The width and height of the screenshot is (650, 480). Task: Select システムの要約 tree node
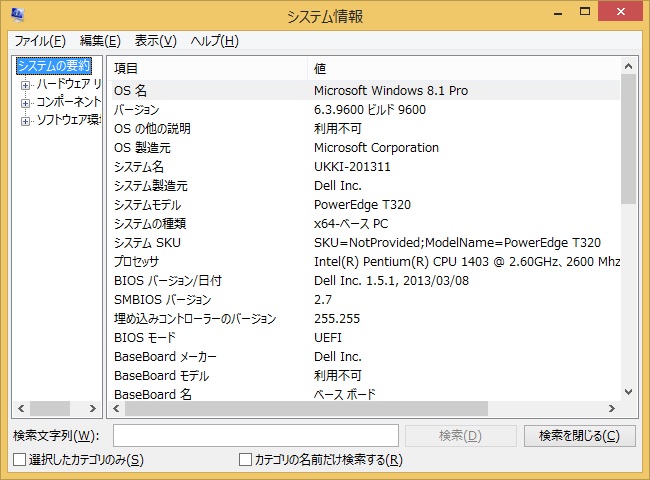point(54,65)
